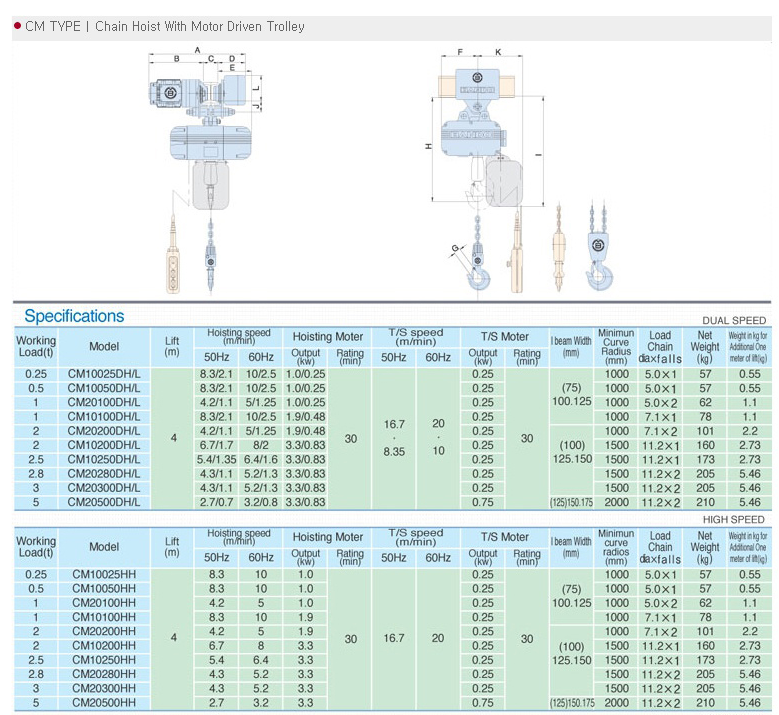Click model CM10050DH/L cell
The image size is (779, 715).
point(104,389)
